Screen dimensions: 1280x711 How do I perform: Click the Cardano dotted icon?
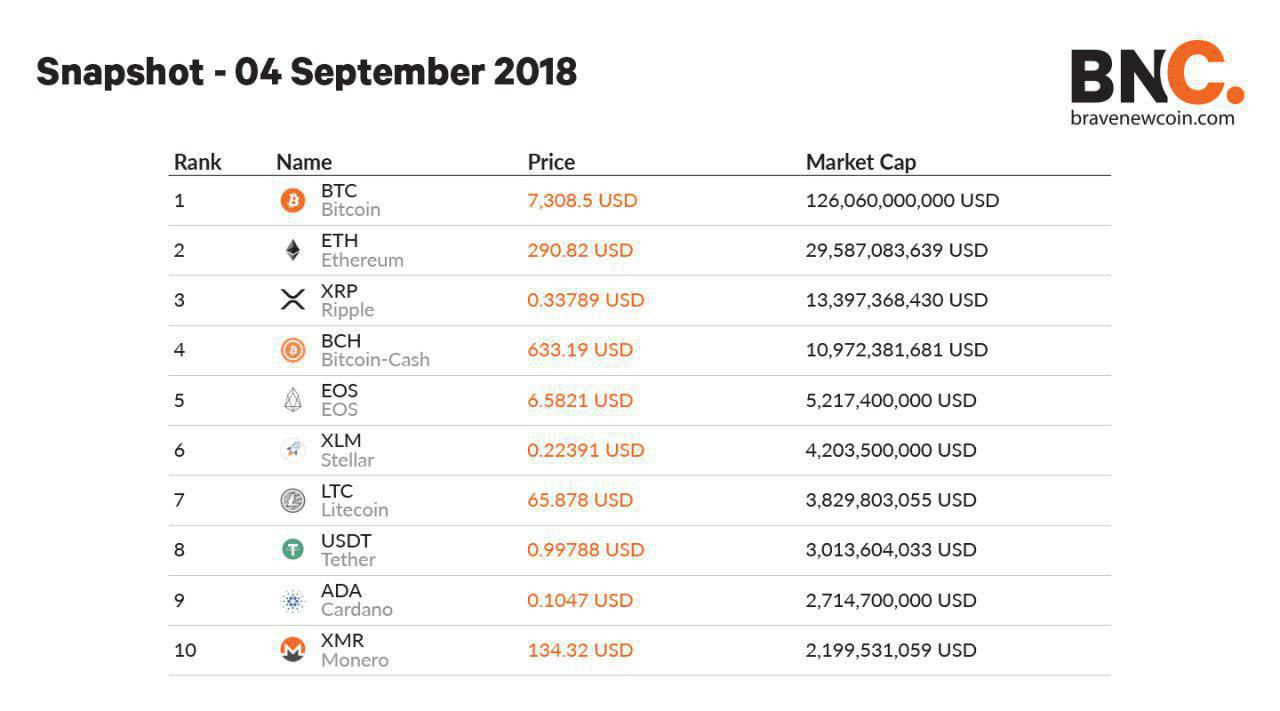292,600
